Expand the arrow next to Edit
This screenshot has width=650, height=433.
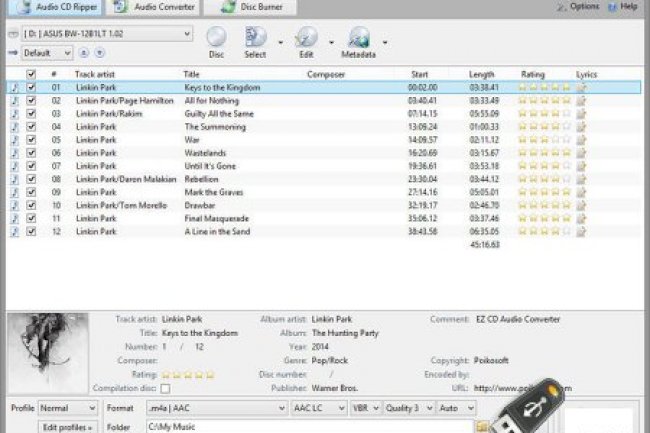click(x=331, y=42)
